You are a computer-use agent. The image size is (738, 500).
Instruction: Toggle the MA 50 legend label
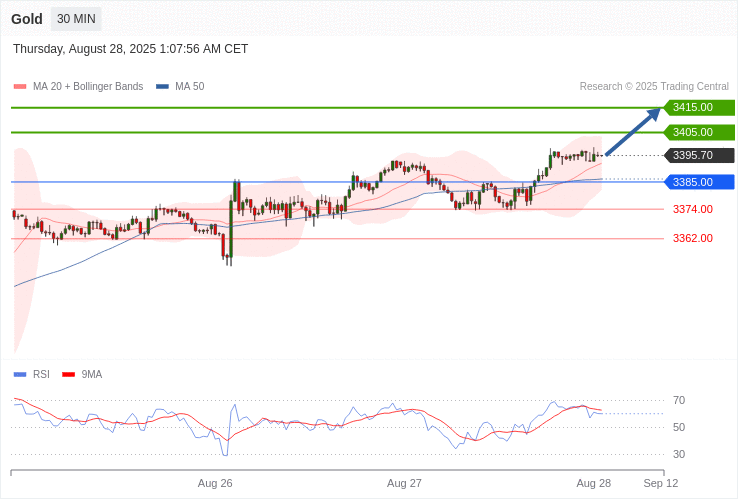(x=189, y=87)
